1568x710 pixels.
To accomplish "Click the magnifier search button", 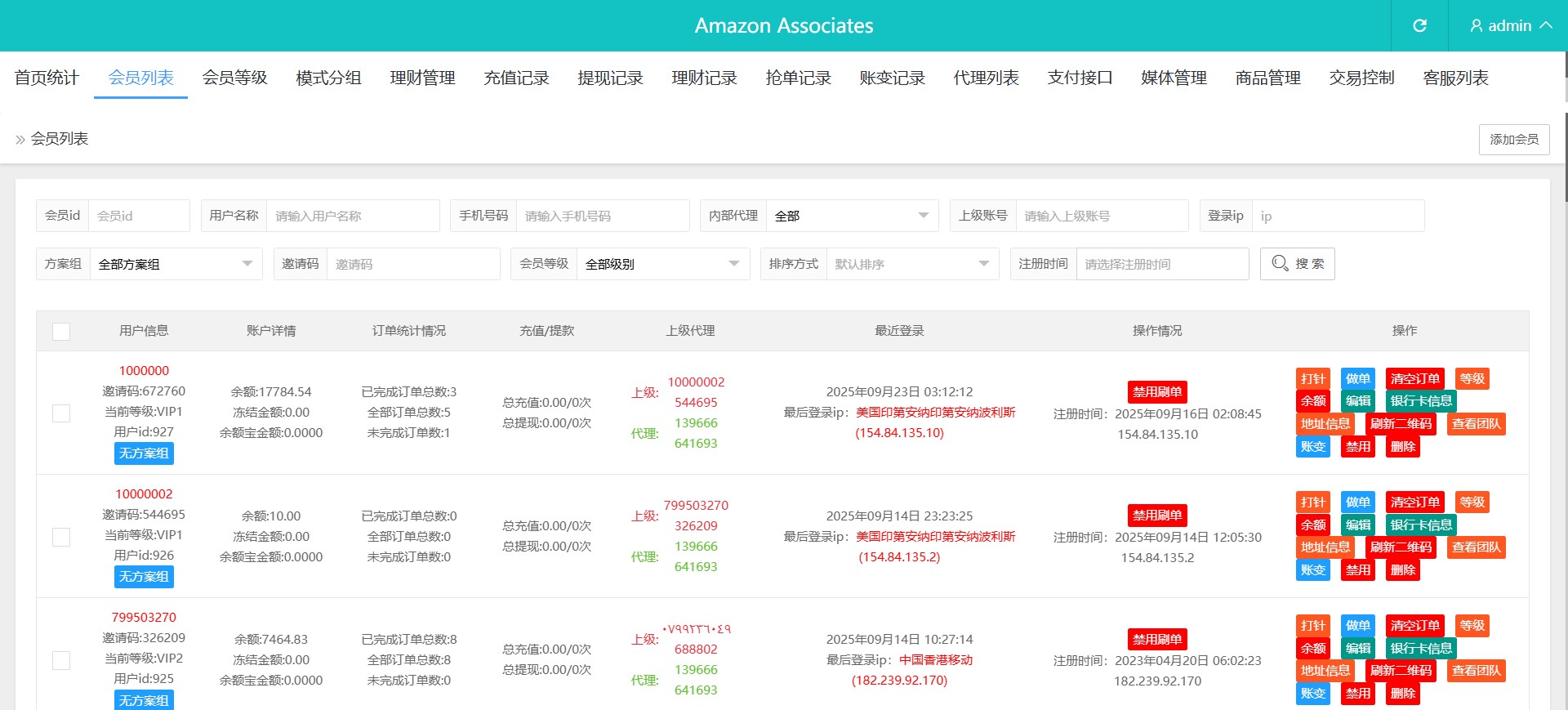I will click(x=1297, y=264).
